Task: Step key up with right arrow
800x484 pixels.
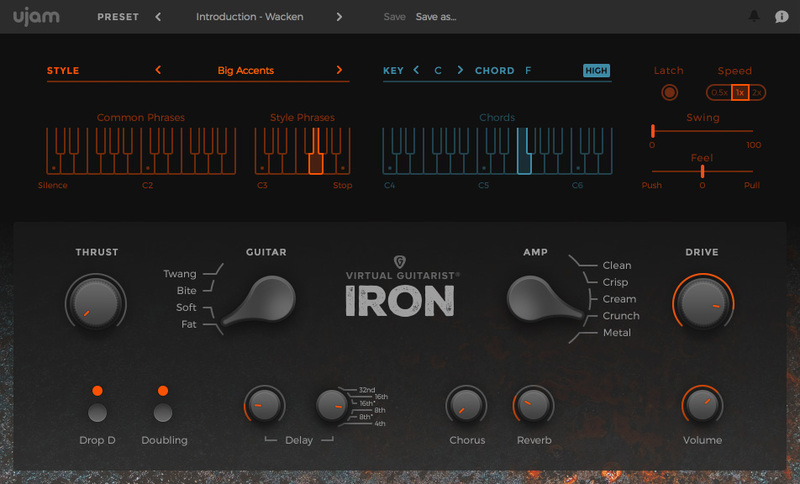Action: [x=460, y=70]
